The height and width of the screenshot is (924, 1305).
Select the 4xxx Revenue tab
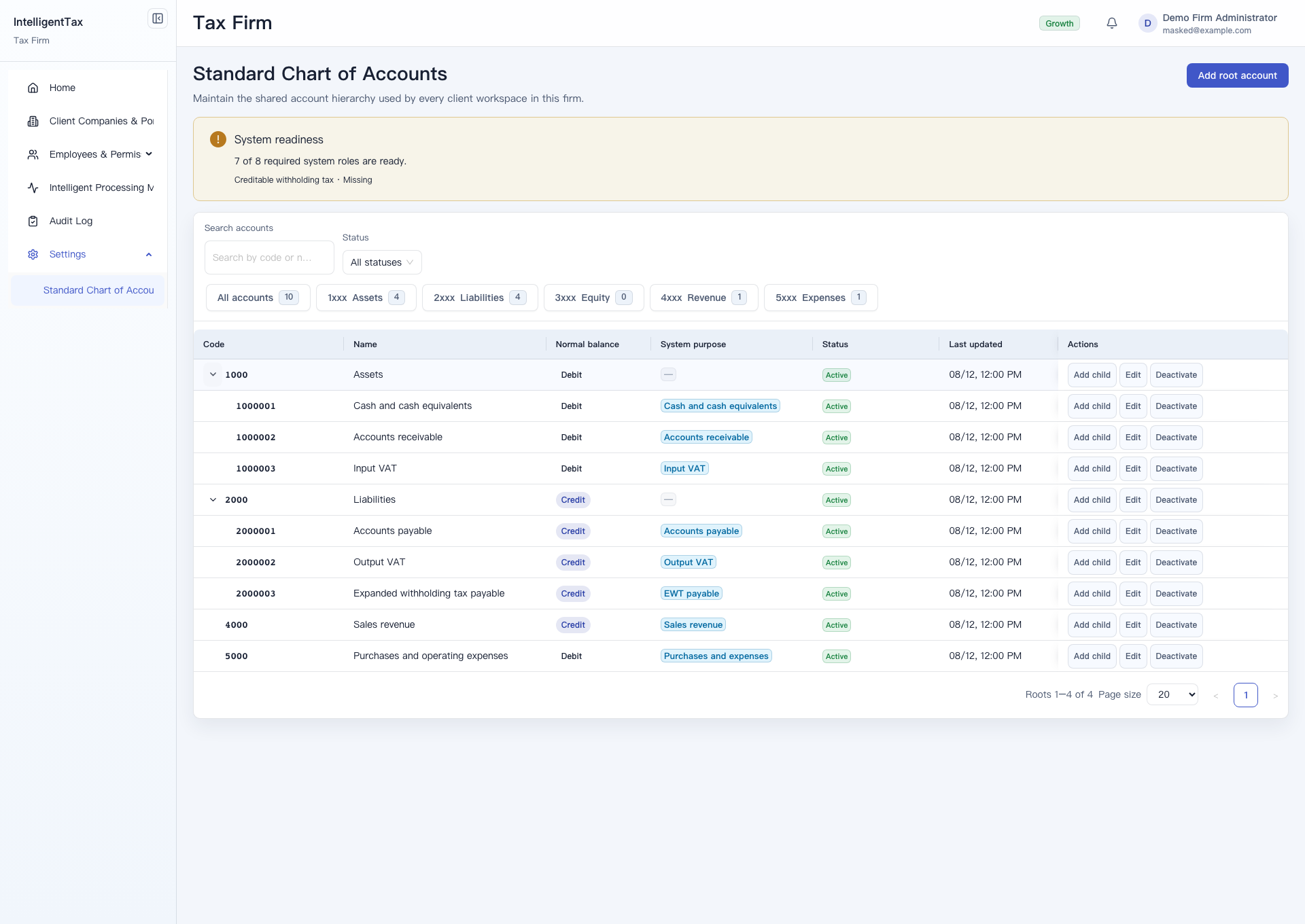tap(703, 298)
